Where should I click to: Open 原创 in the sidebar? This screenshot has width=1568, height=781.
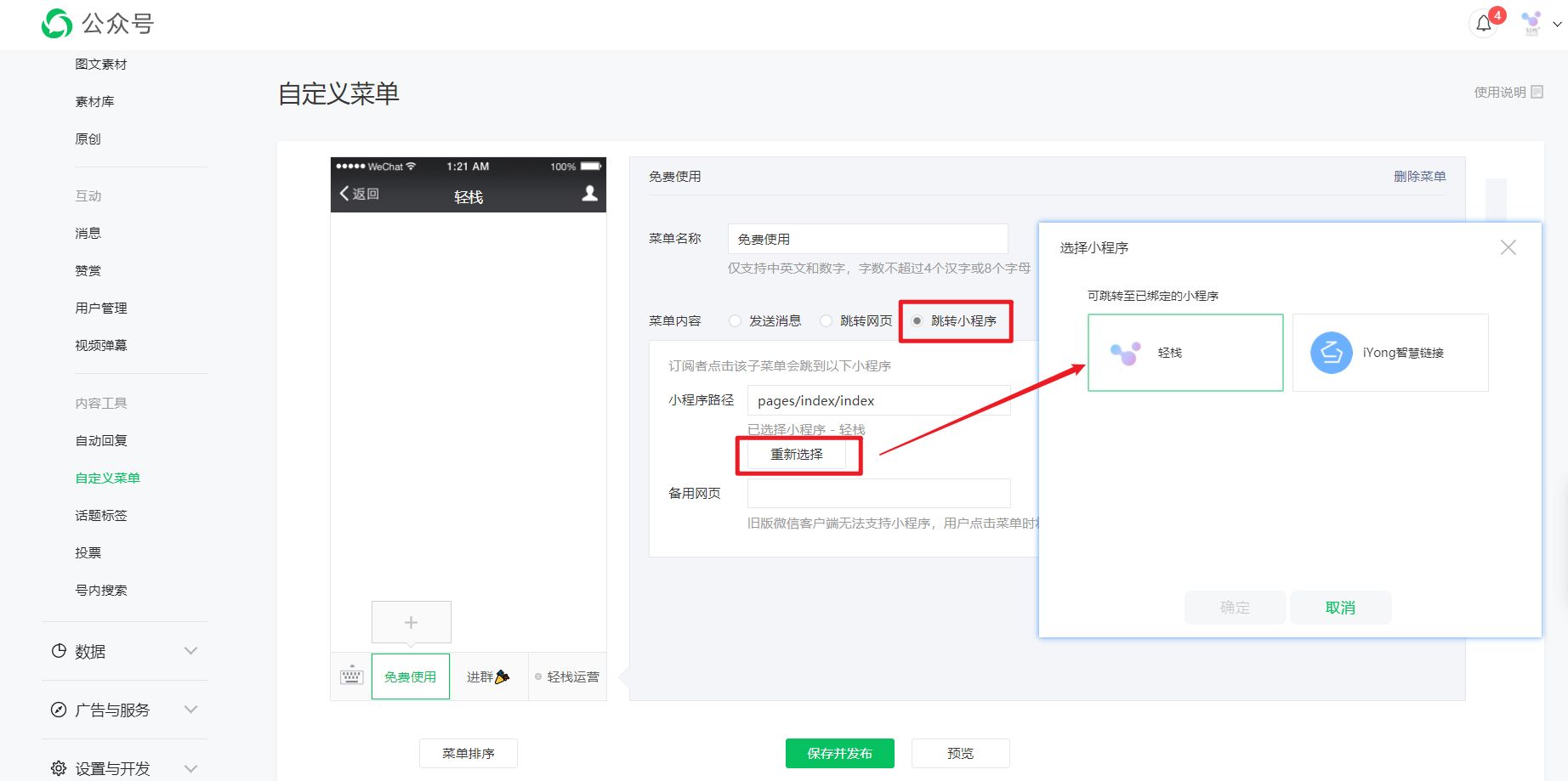pos(88,139)
